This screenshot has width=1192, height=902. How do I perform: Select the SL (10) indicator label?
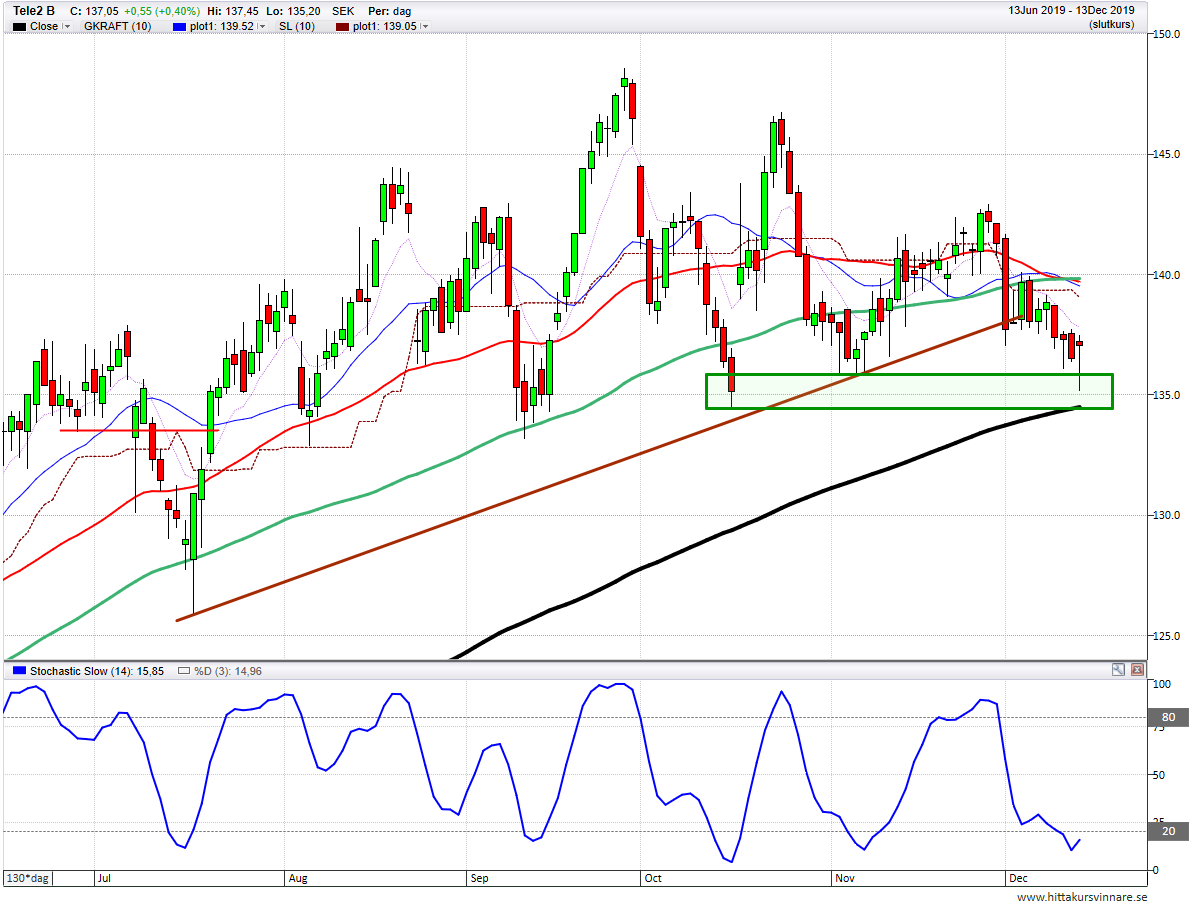296,27
